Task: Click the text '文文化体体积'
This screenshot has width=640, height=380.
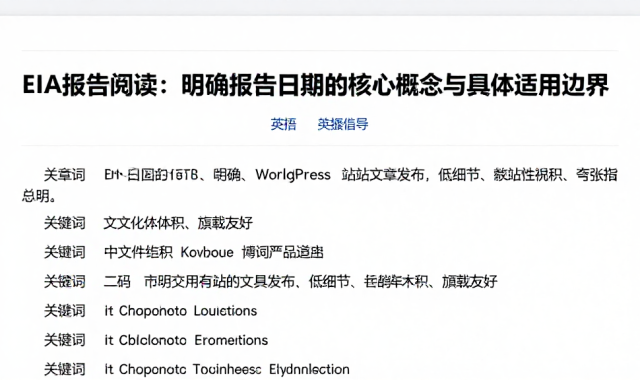Action: pyautogui.click(x=144, y=223)
